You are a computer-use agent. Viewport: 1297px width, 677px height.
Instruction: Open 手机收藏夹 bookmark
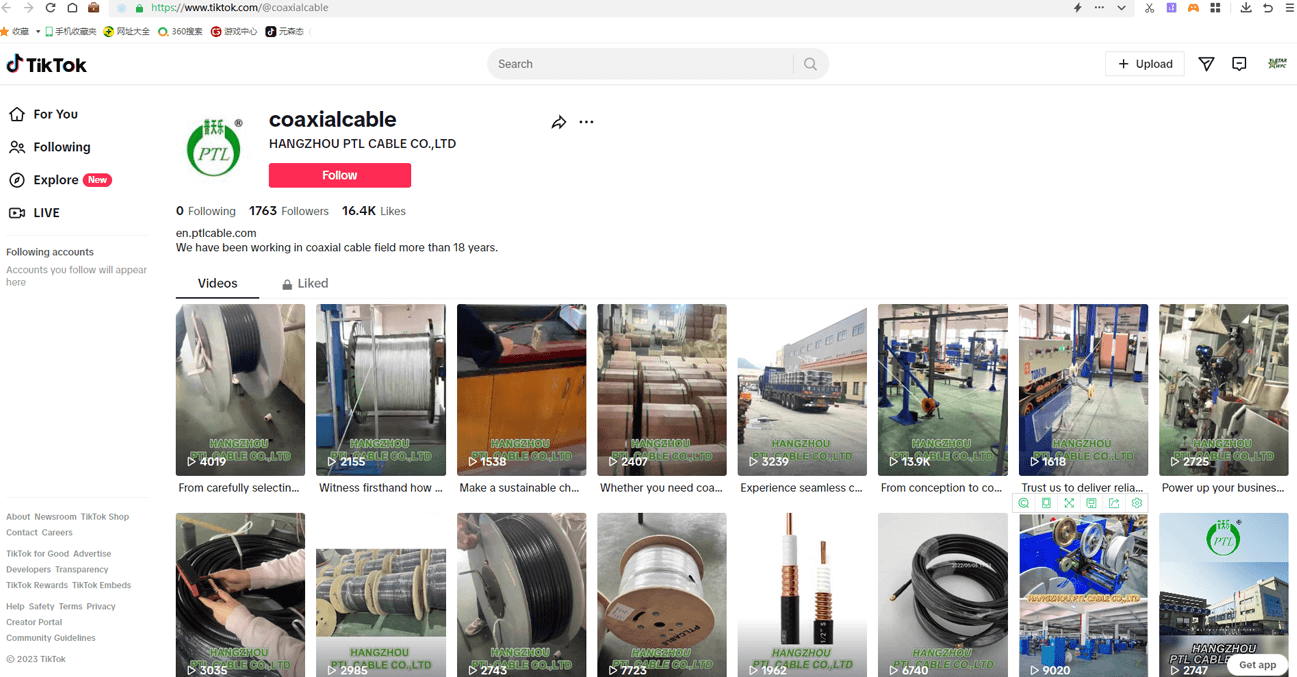pos(71,31)
